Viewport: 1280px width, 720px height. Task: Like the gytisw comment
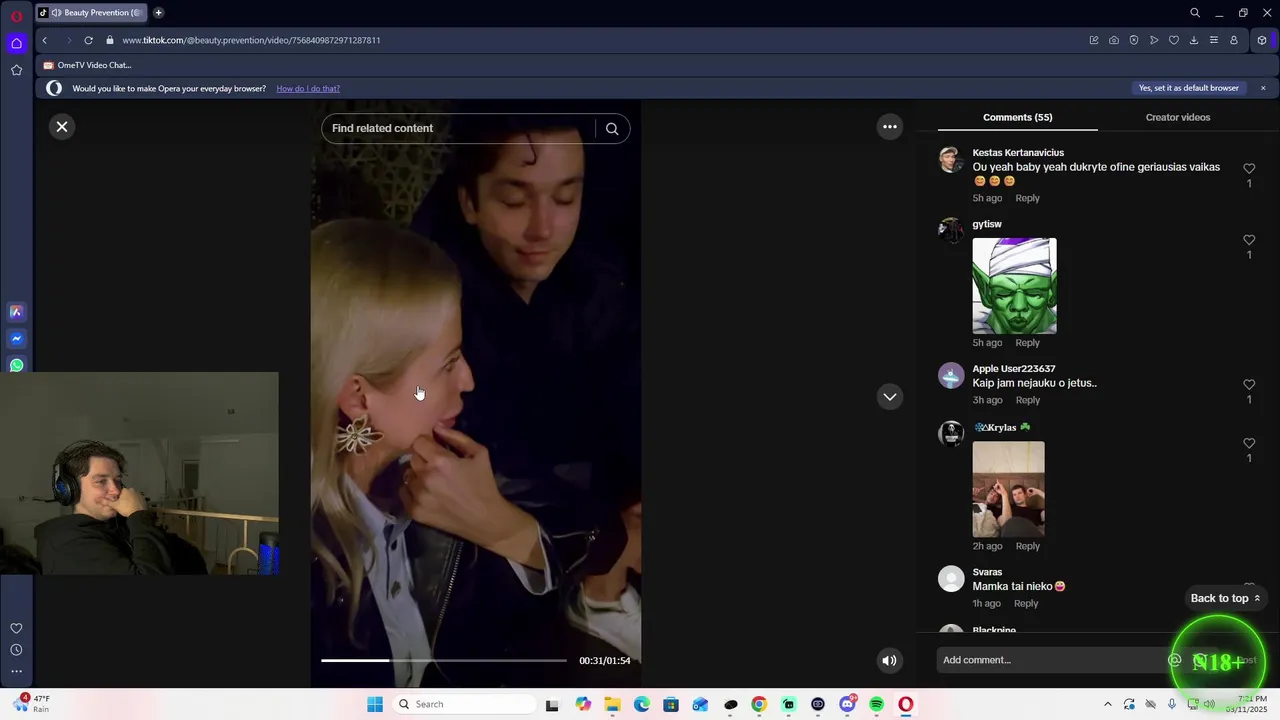click(1249, 240)
